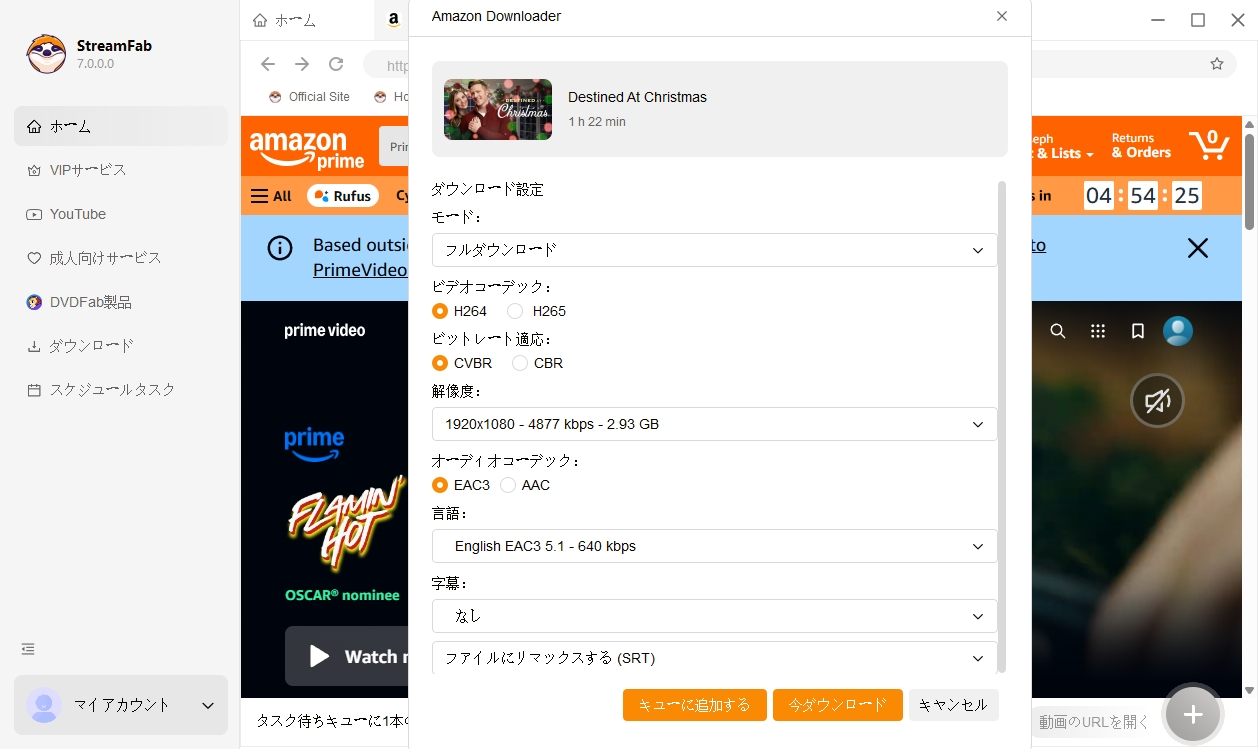Switch to the Amazon browser tab
Image resolution: width=1258 pixels, height=749 pixels.
pos(393,18)
